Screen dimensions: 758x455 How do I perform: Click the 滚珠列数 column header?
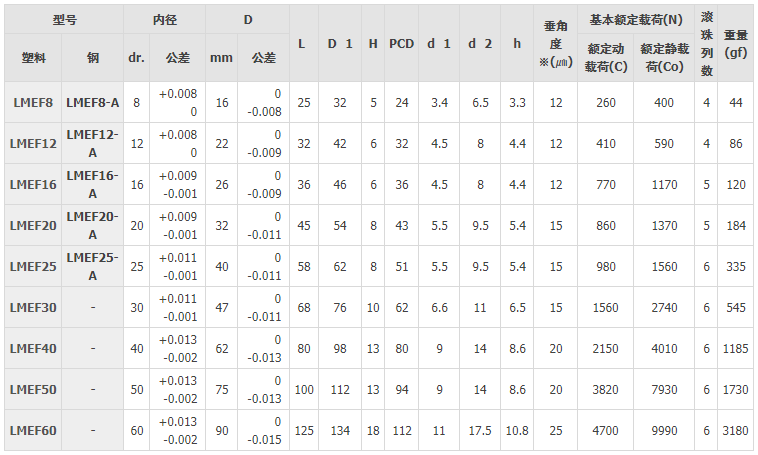pyautogui.click(x=707, y=44)
